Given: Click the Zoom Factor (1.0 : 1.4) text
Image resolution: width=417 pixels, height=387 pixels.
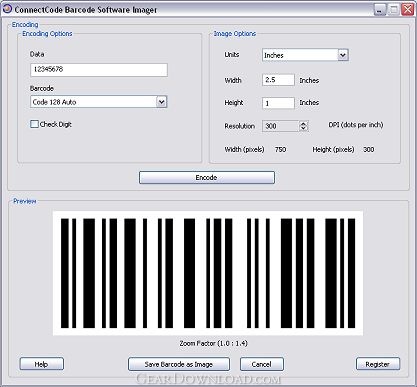Looking at the screenshot, I should pyautogui.click(x=214, y=343).
